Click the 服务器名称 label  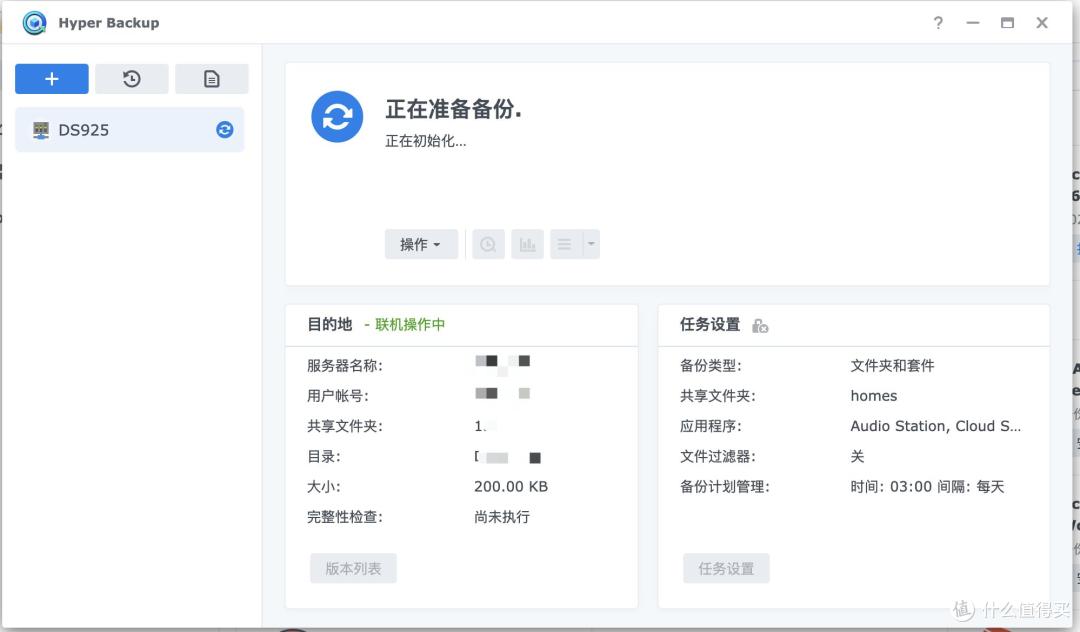(x=345, y=366)
